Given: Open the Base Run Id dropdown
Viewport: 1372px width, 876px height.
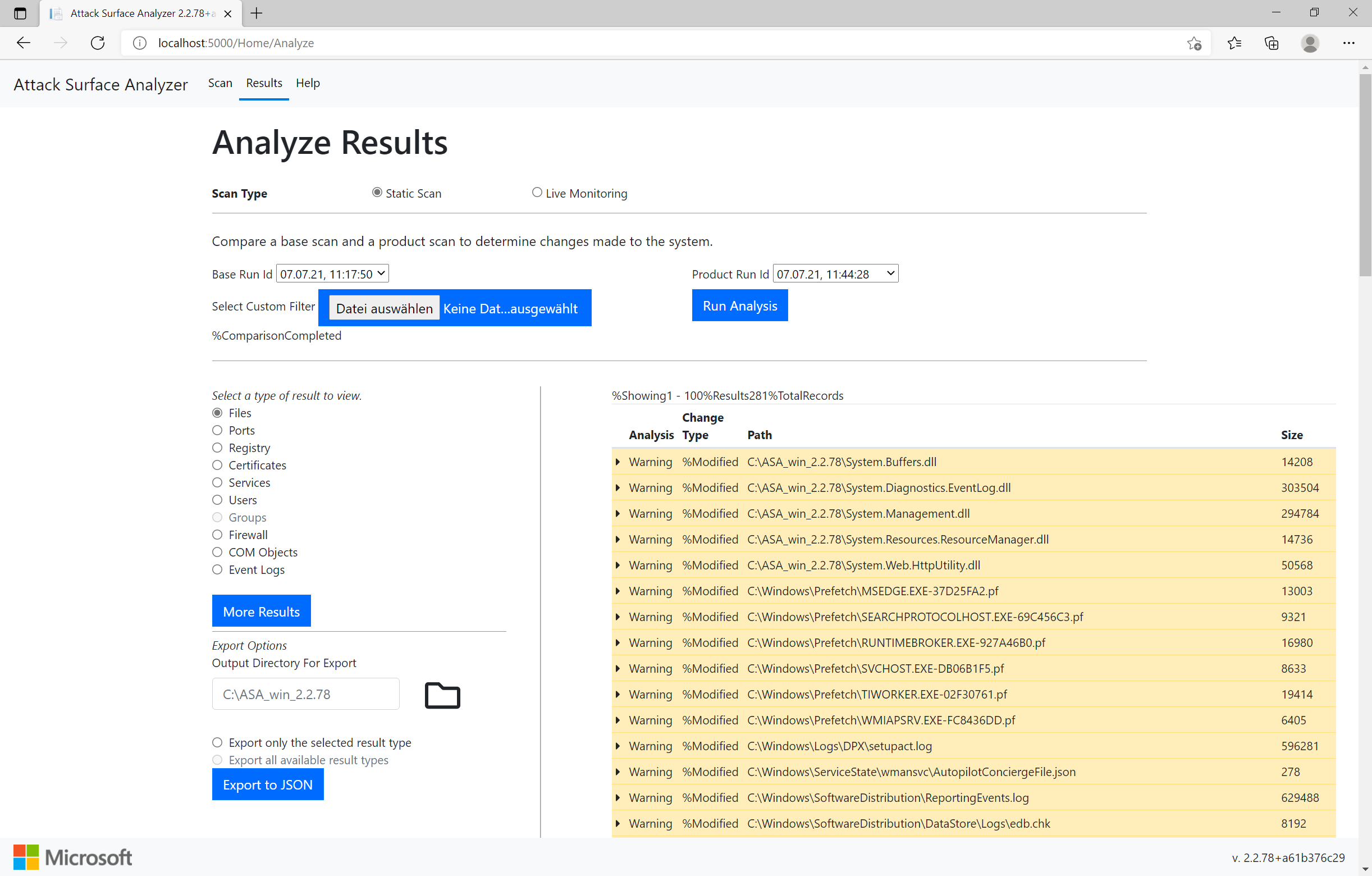Looking at the screenshot, I should [x=332, y=273].
